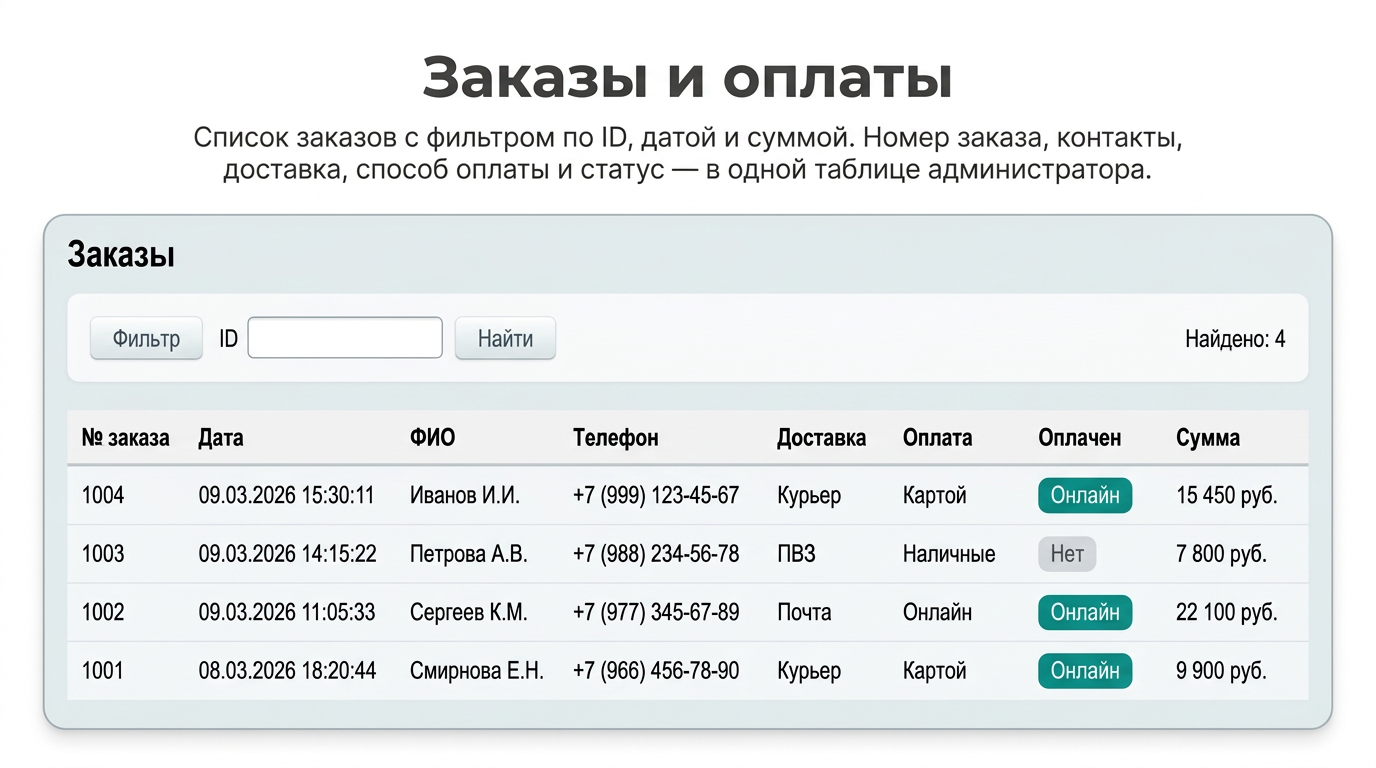Click the № заказа column header

(x=126, y=438)
